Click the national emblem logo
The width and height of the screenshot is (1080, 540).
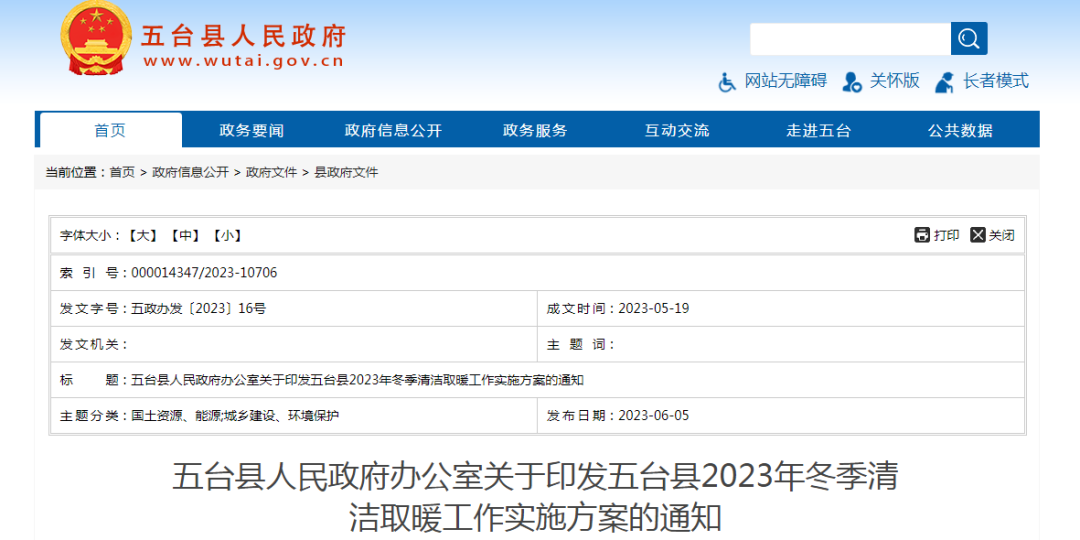pyautogui.click(x=95, y=38)
